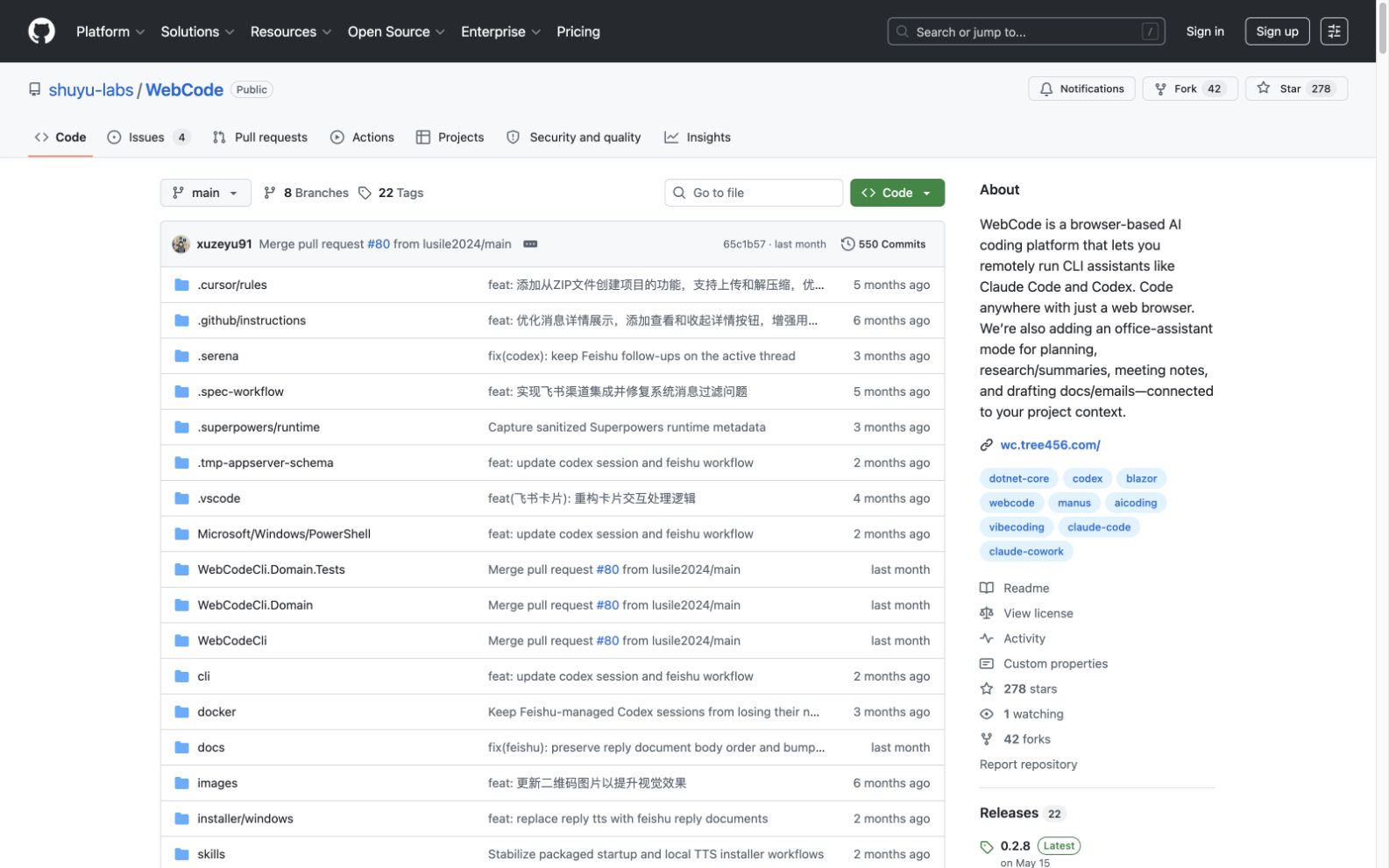Switch to the Insights tab
1389x868 pixels.
pos(698,138)
